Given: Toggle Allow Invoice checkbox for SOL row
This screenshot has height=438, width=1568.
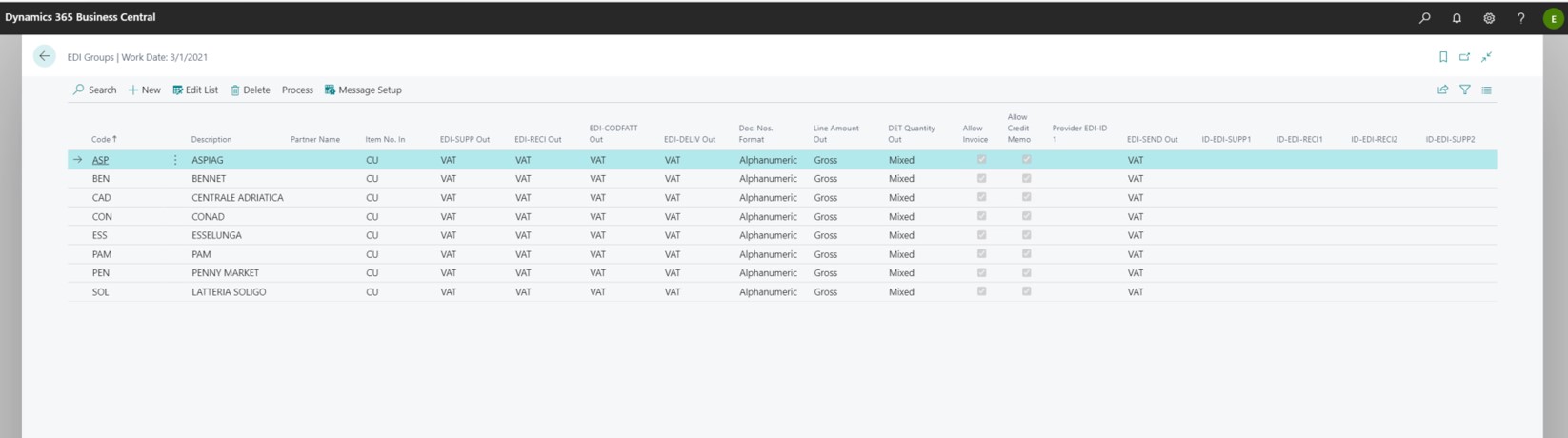Looking at the screenshot, I should [x=981, y=291].
